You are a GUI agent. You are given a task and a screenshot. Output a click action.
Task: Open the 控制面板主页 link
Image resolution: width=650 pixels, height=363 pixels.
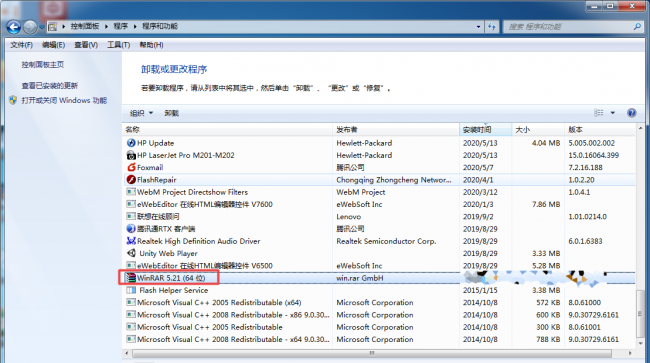(x=43, y=65)
